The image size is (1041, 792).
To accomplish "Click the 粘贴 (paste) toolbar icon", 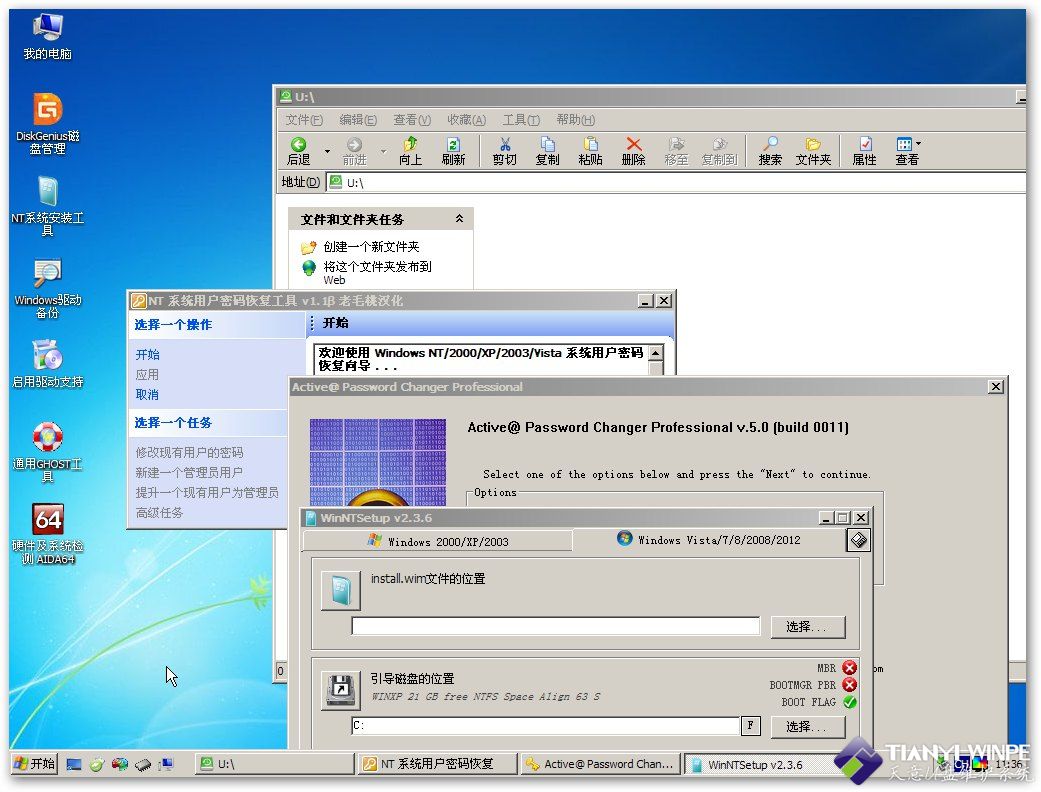I will coord(590,151).
